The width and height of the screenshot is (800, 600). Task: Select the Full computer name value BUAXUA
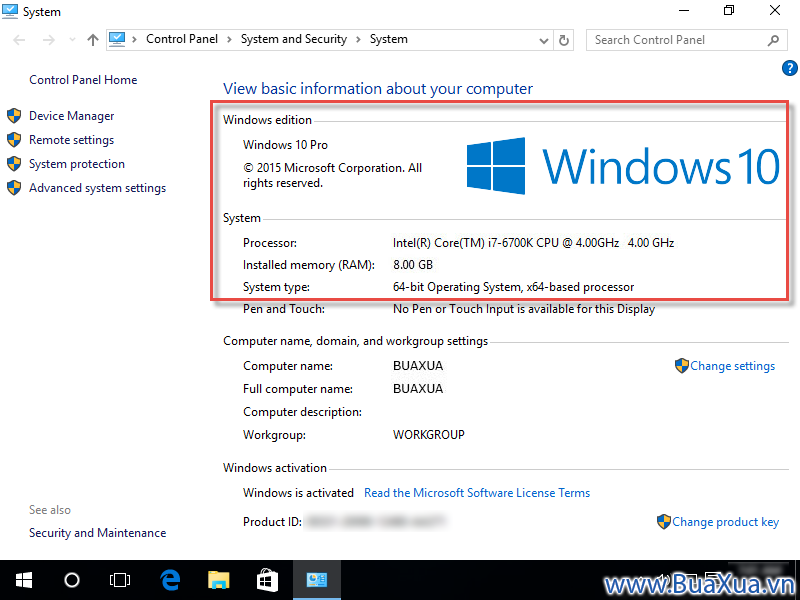(x=418, y=389)
